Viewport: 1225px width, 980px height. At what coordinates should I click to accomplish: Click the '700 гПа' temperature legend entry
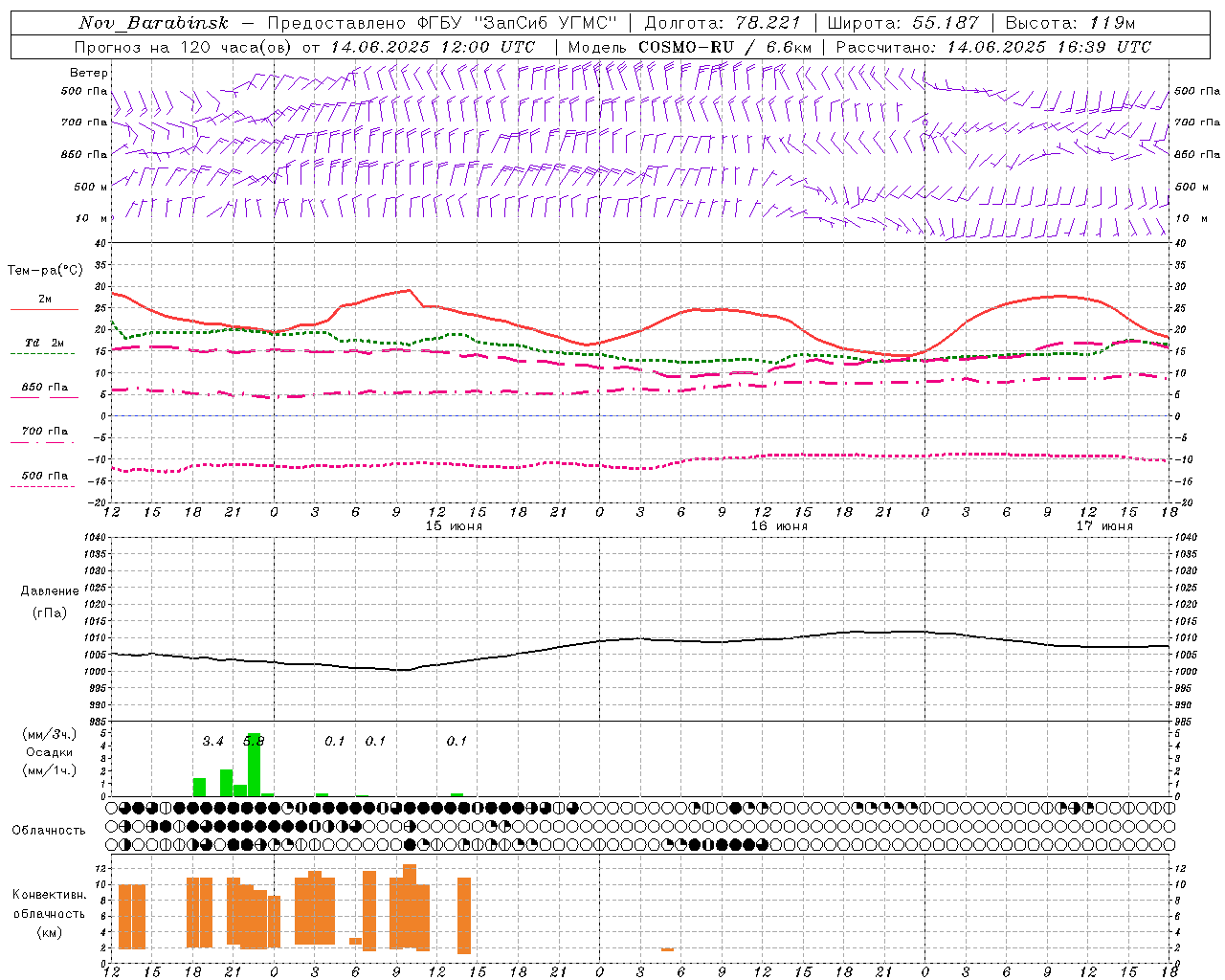point(45,432)
